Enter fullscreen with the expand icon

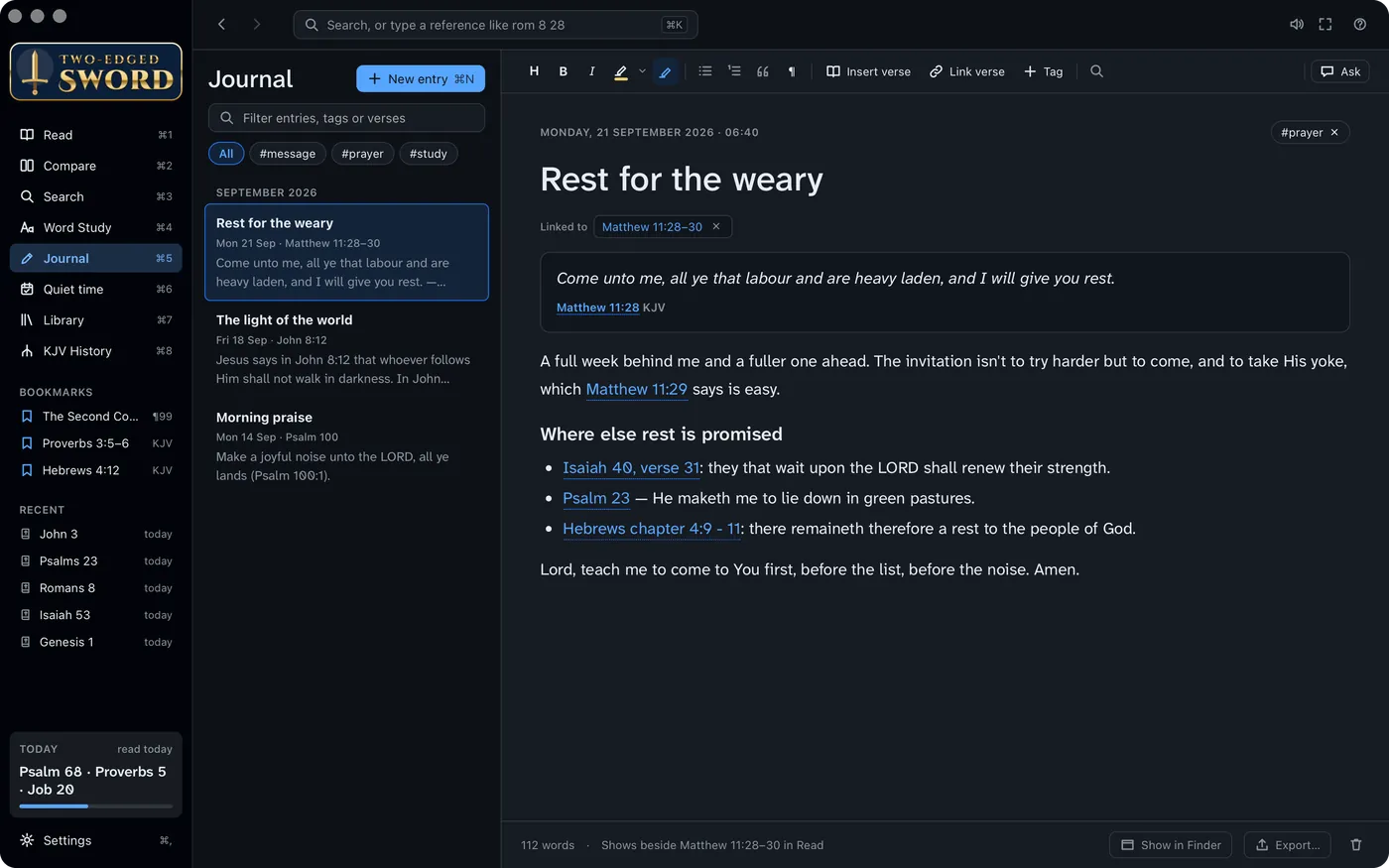tap(1326, 25)
